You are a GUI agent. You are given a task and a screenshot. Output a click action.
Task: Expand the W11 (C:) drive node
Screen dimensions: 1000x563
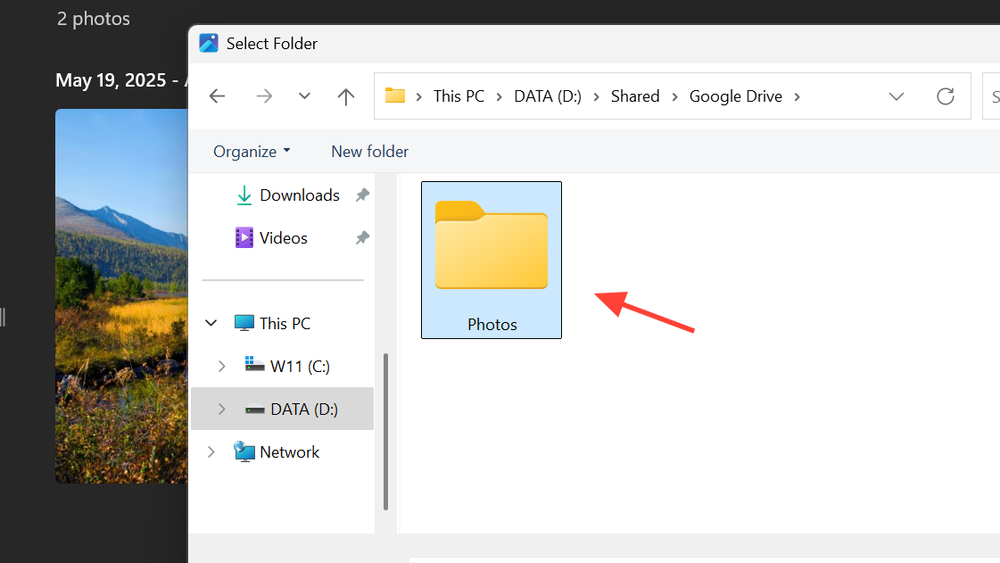click(222, 367)
